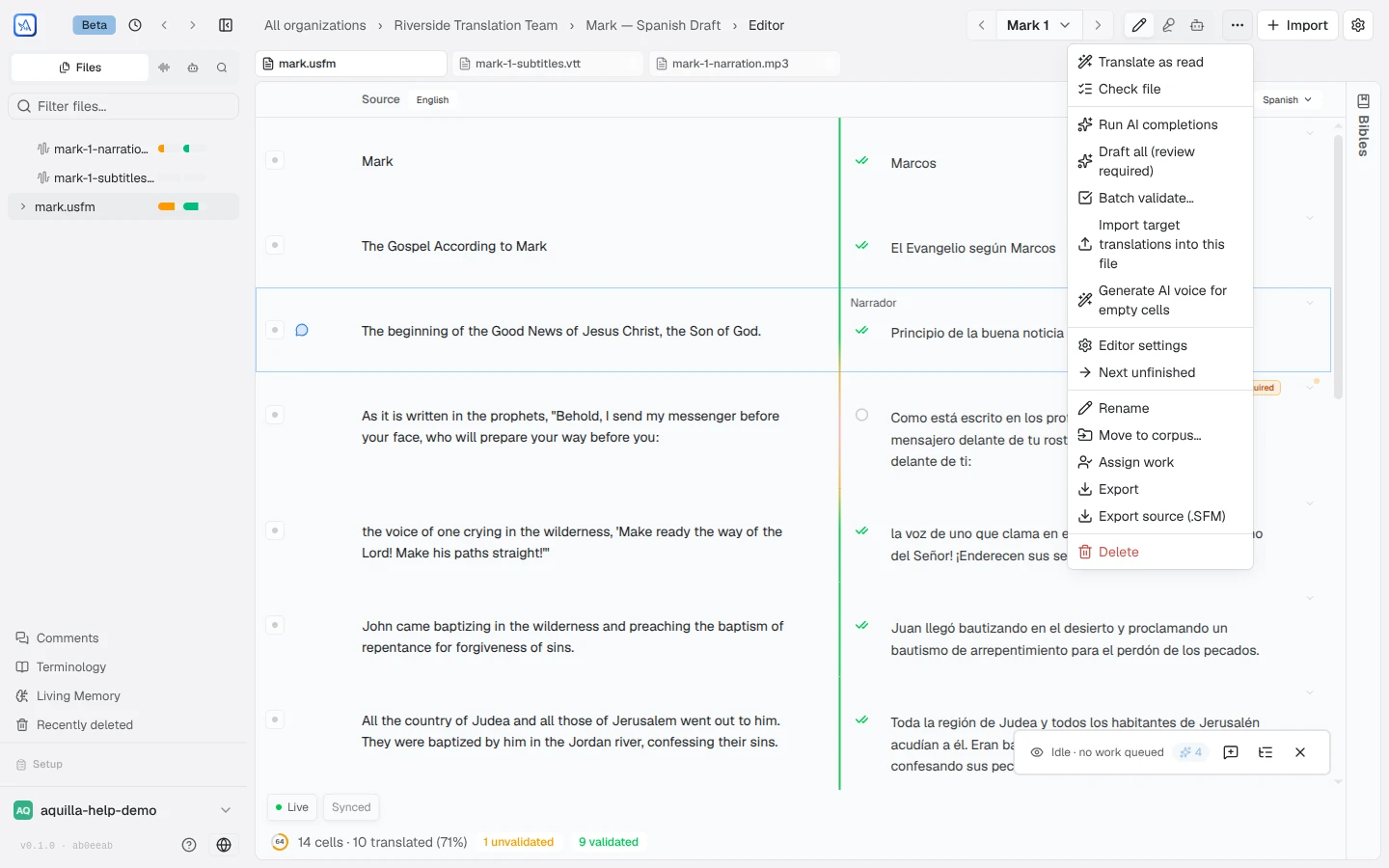The width and height of the screenshot is (1389, 868).
Task: Toggle the eye icon in idle status bar
Action: tap(1036, 752)
